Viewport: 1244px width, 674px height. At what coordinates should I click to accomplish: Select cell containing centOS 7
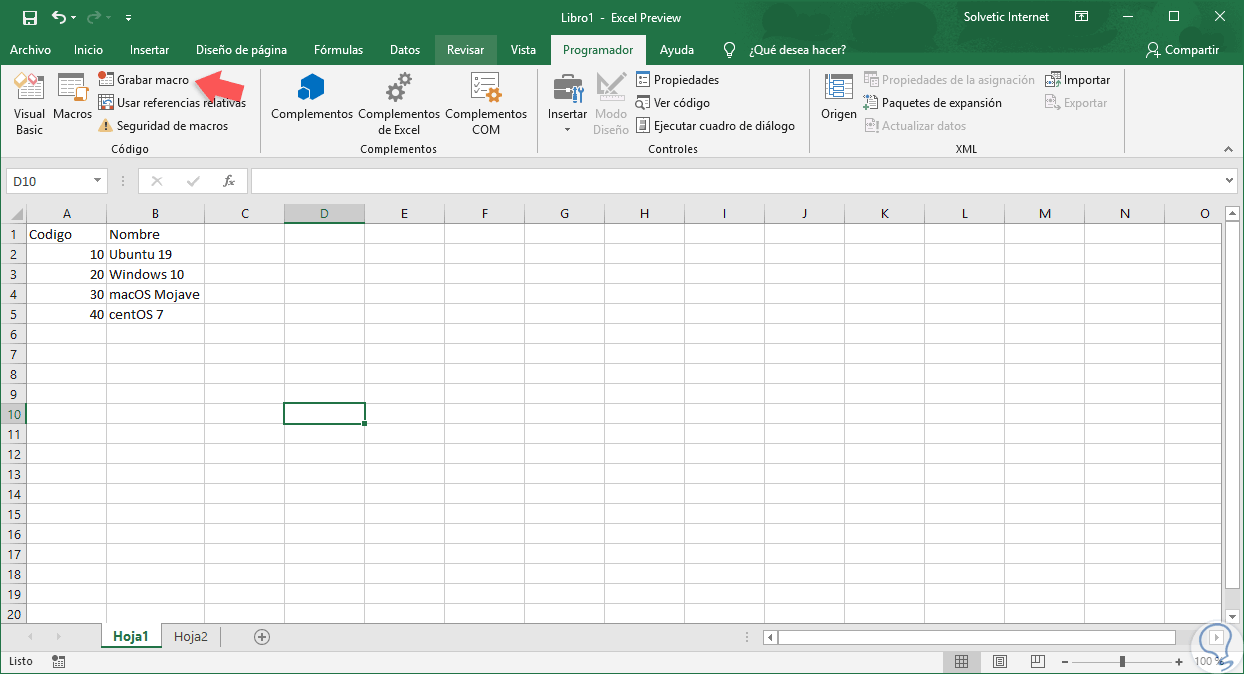[155, 314]
